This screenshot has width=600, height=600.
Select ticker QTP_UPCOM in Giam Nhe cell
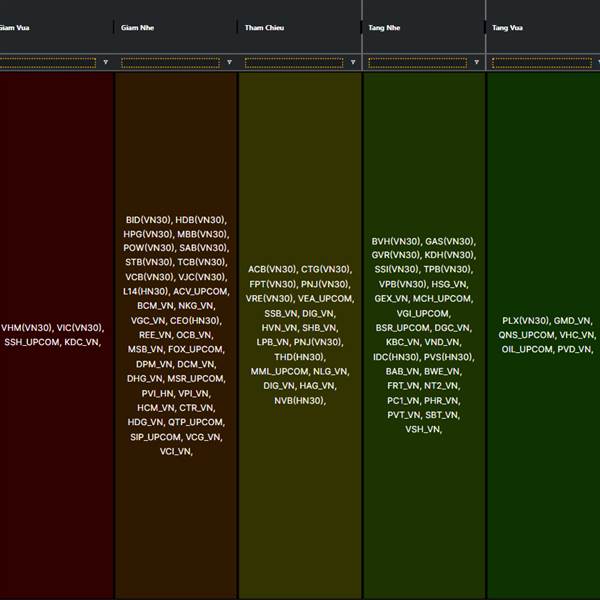196,422
